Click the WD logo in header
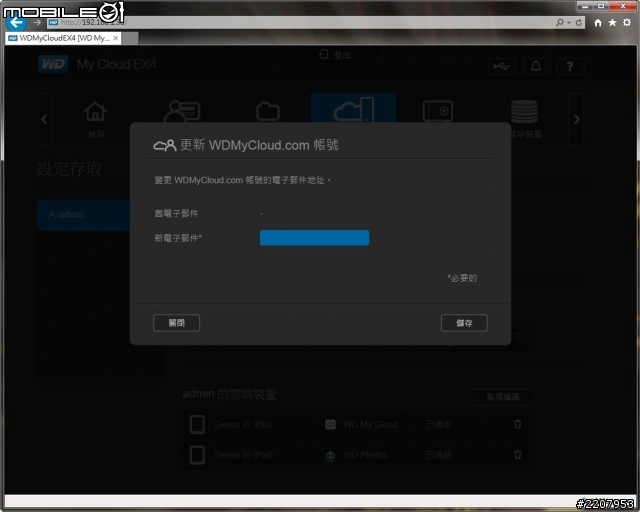 pyautogui.click(x=53, y=65)
